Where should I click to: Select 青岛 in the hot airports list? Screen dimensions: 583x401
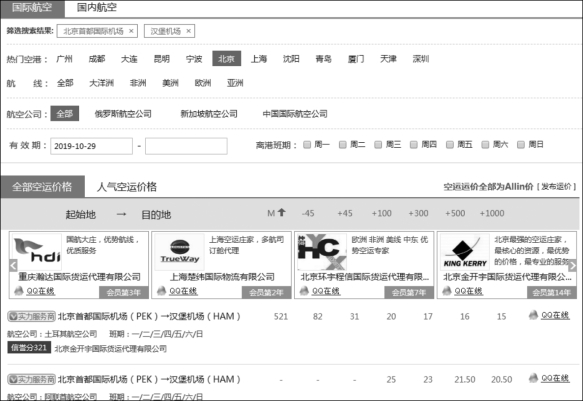click(323, 59)
